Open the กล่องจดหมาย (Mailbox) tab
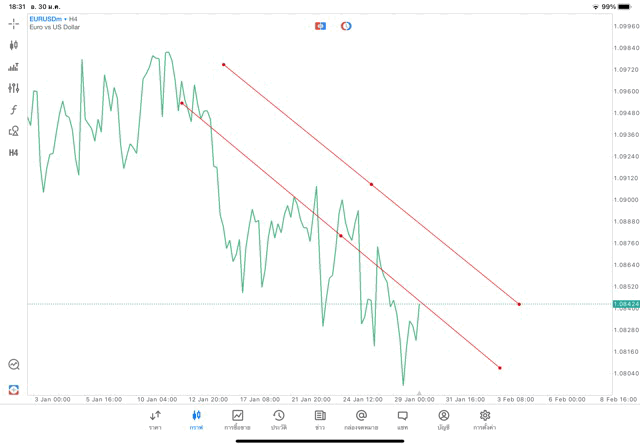640x447 pixels. (x=361, y=419)
